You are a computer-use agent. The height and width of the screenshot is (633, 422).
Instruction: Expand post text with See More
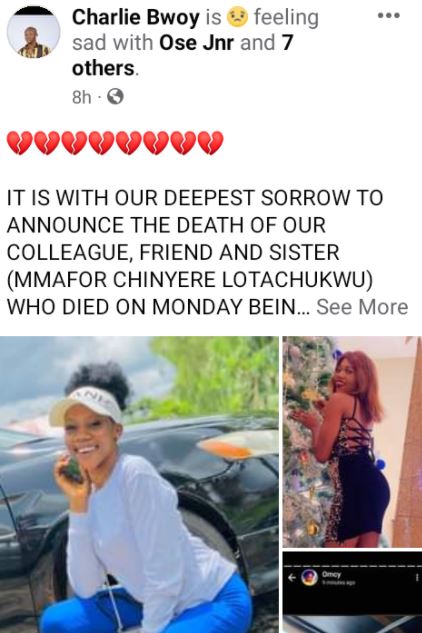(x=362, y=307)
